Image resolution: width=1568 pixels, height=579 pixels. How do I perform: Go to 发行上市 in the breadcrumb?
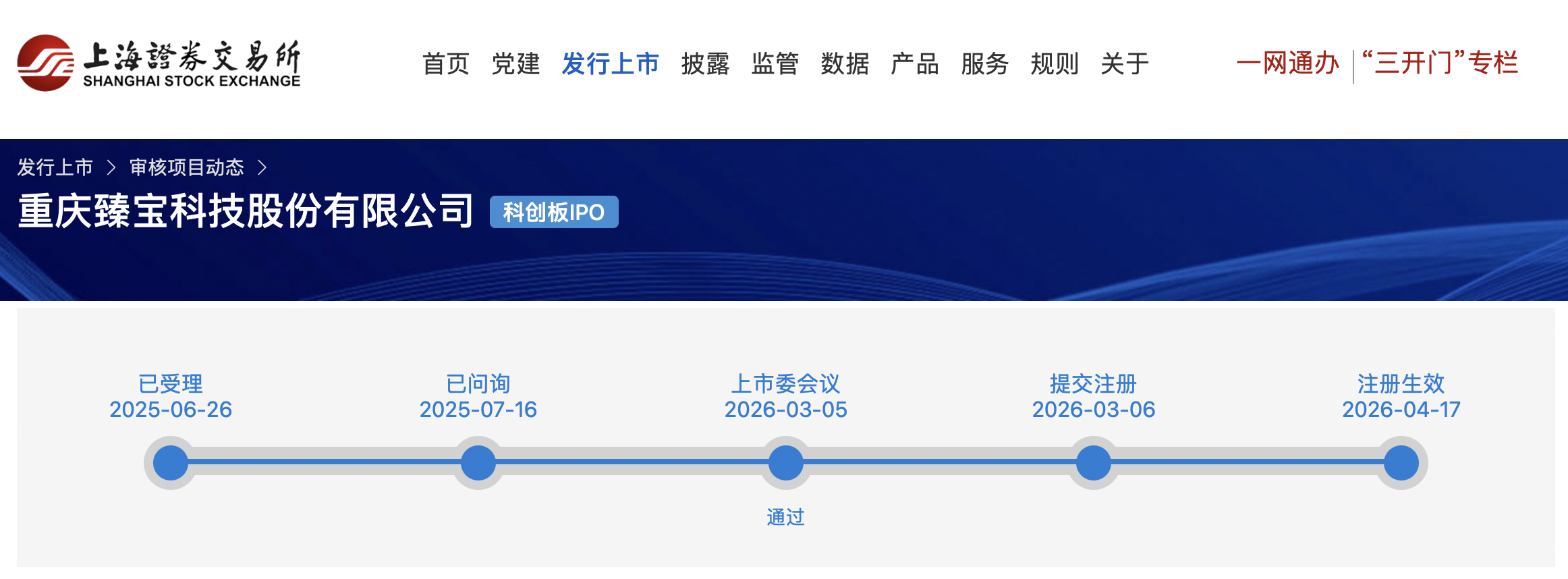[55, 167]
